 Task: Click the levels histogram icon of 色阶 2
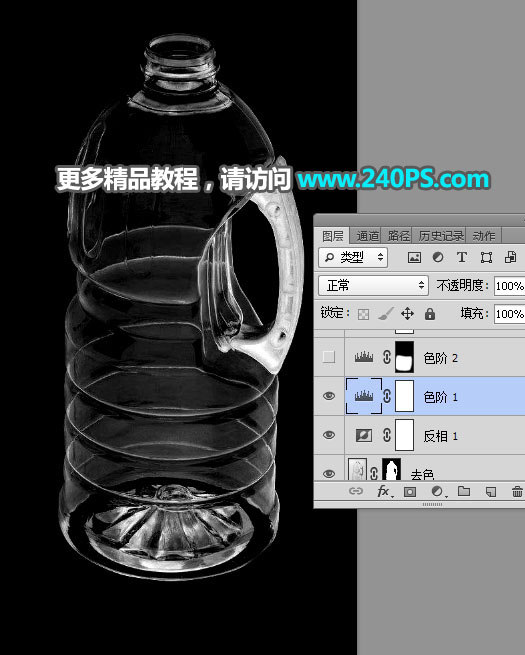pos(364,357)
